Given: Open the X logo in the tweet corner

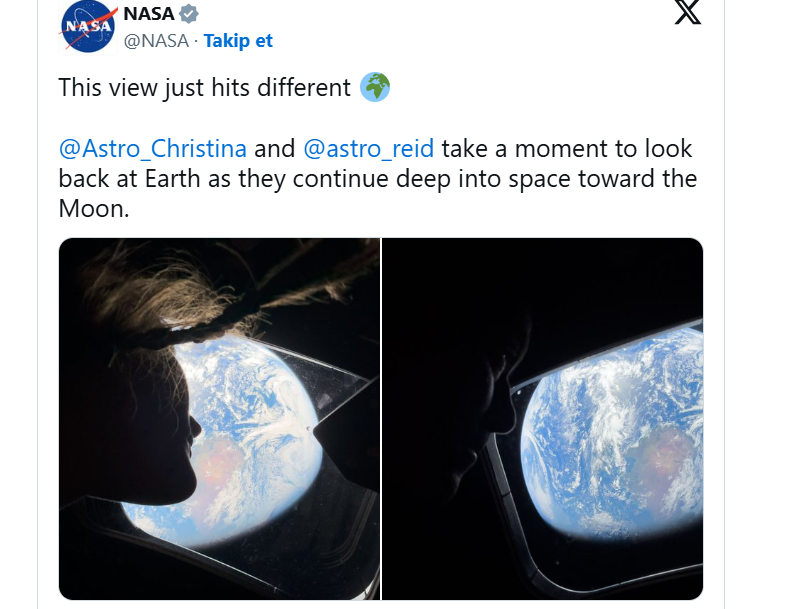Looking at the screenshot, I should (688, 13).
